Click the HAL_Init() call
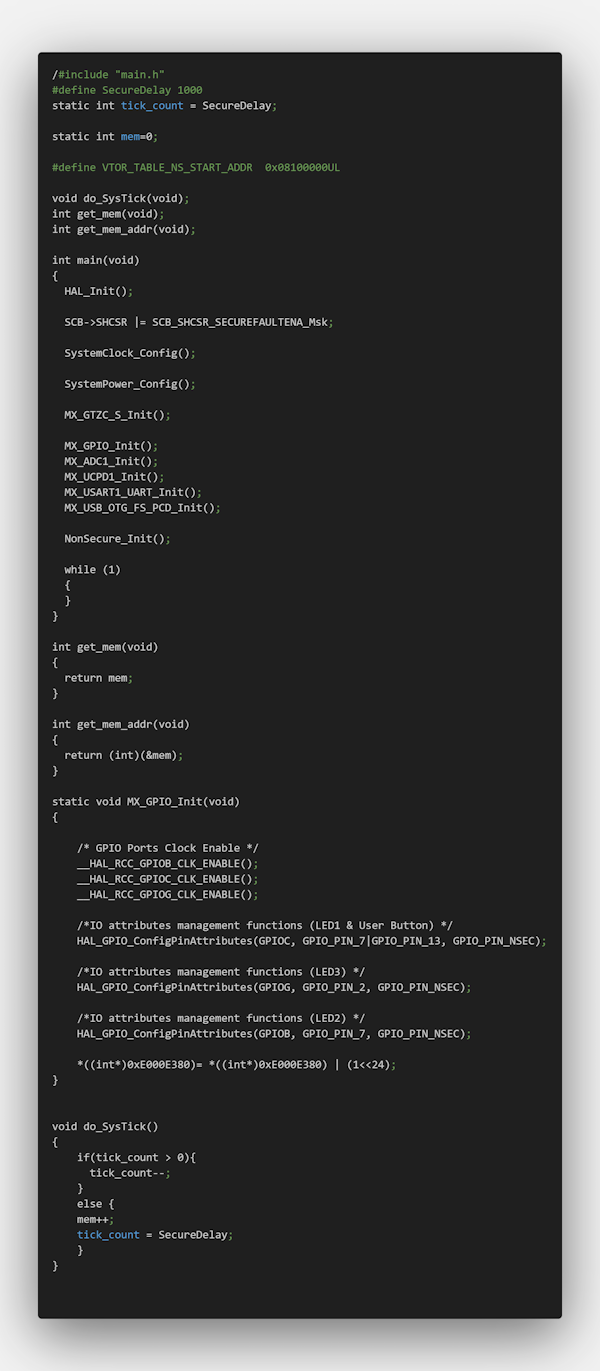Image resolution: width=600 pixels, height=1371 pixels. [x=98, y=291]
